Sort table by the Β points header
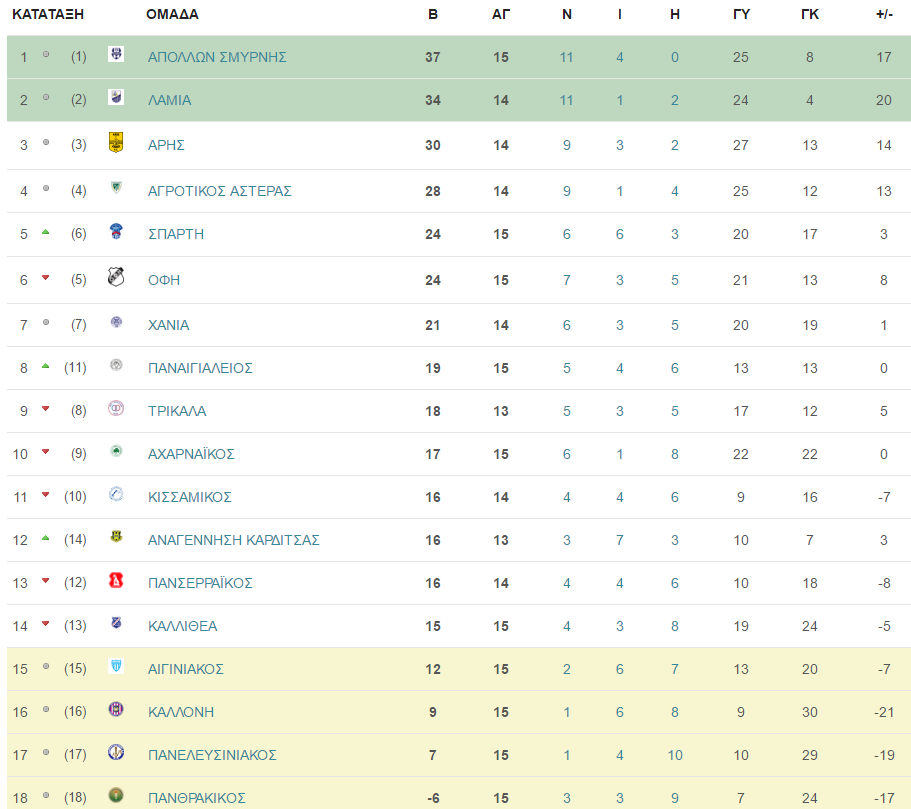The height and width of the screenshot is (809, 911). (x=433, y=15)
